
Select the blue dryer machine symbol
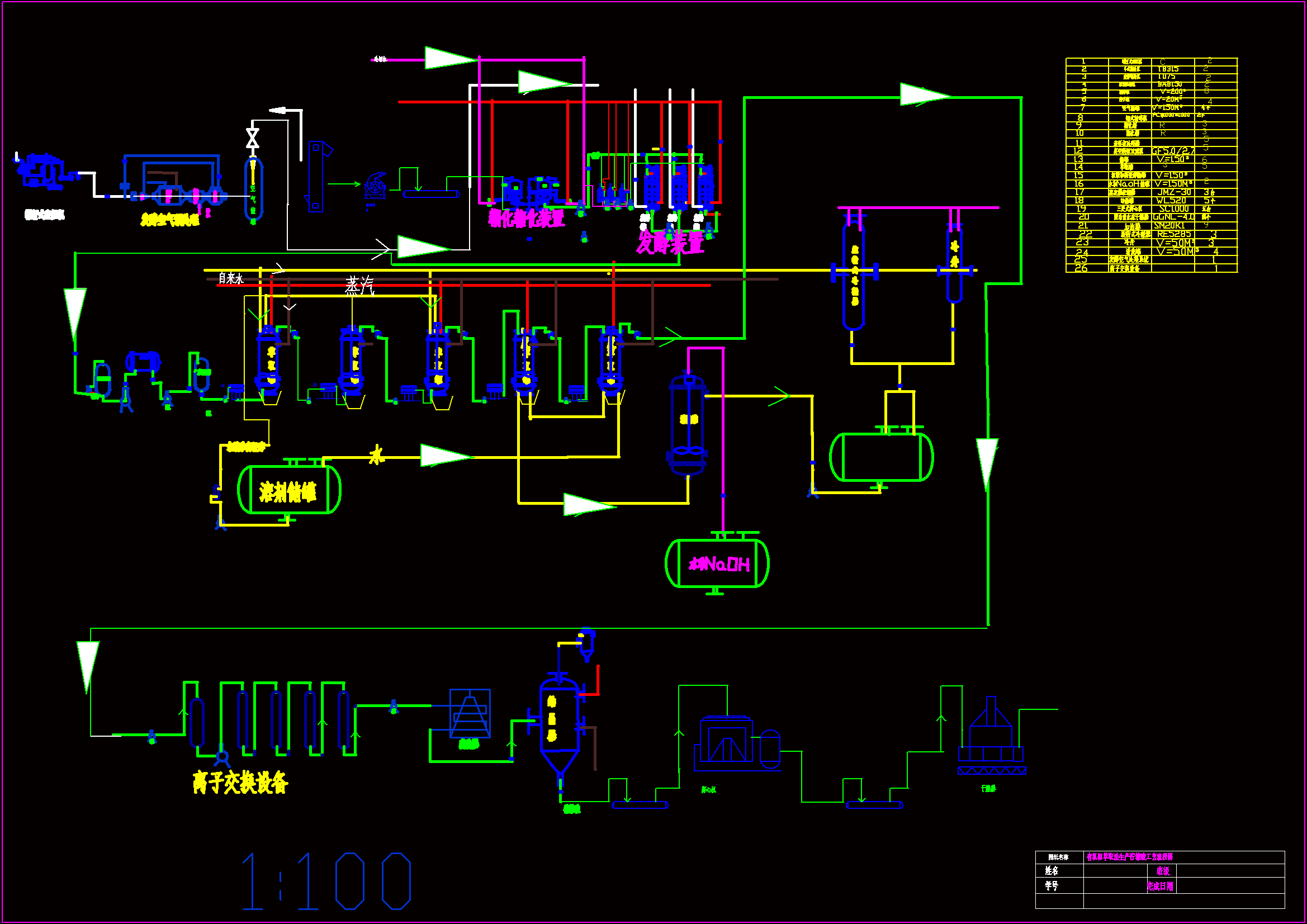click(991, 736)
